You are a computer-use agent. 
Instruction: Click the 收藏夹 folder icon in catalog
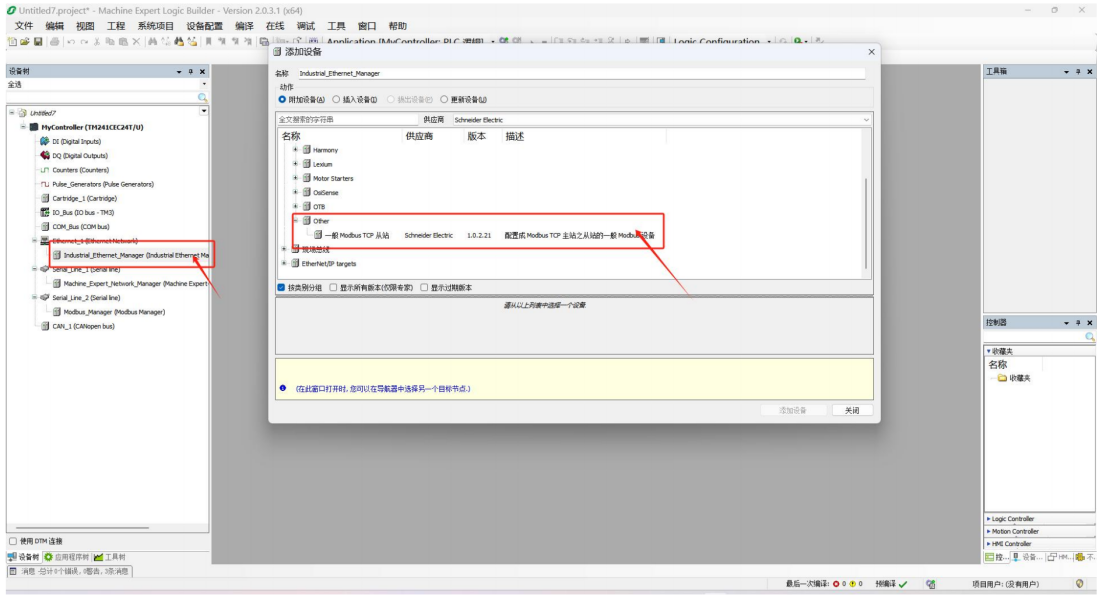[x=1002, y=378]
